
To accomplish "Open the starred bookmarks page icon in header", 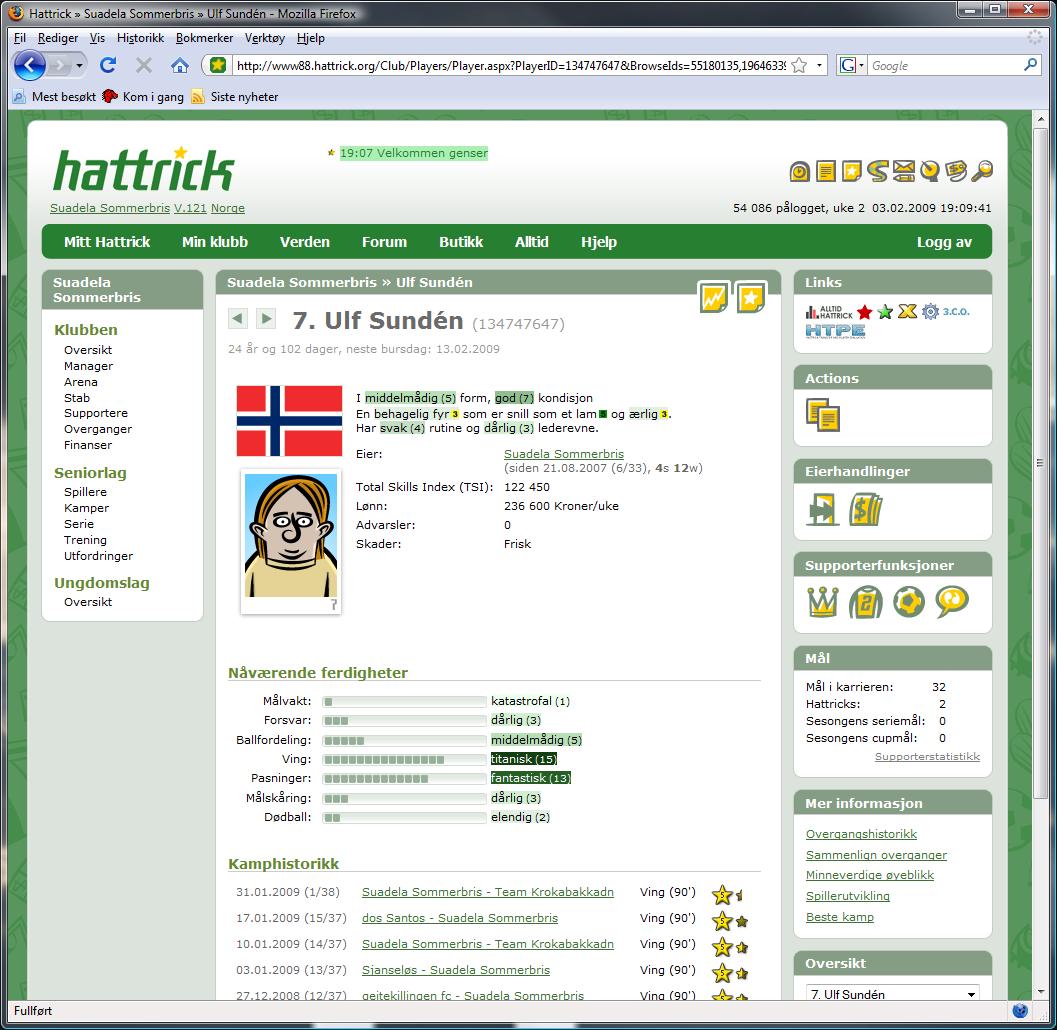I will (x=851, y=172).
